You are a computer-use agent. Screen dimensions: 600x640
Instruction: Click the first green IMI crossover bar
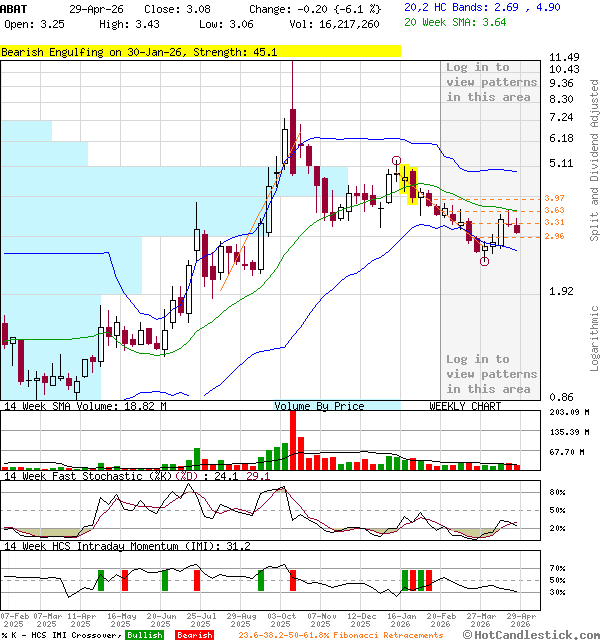(x=100, y=579)
